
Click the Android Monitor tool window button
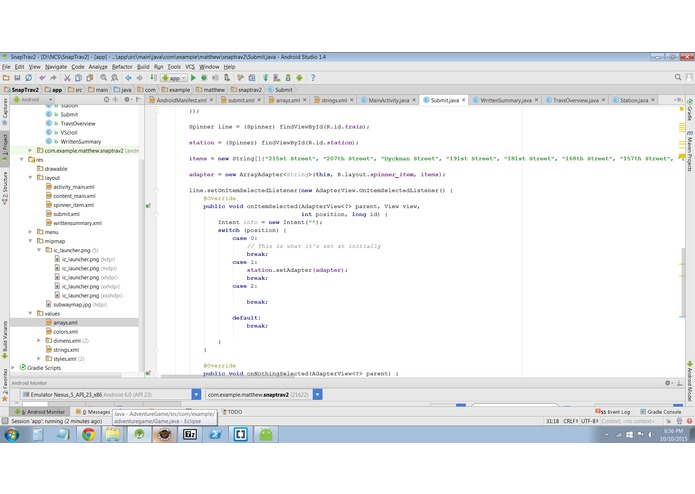(40, 412)
